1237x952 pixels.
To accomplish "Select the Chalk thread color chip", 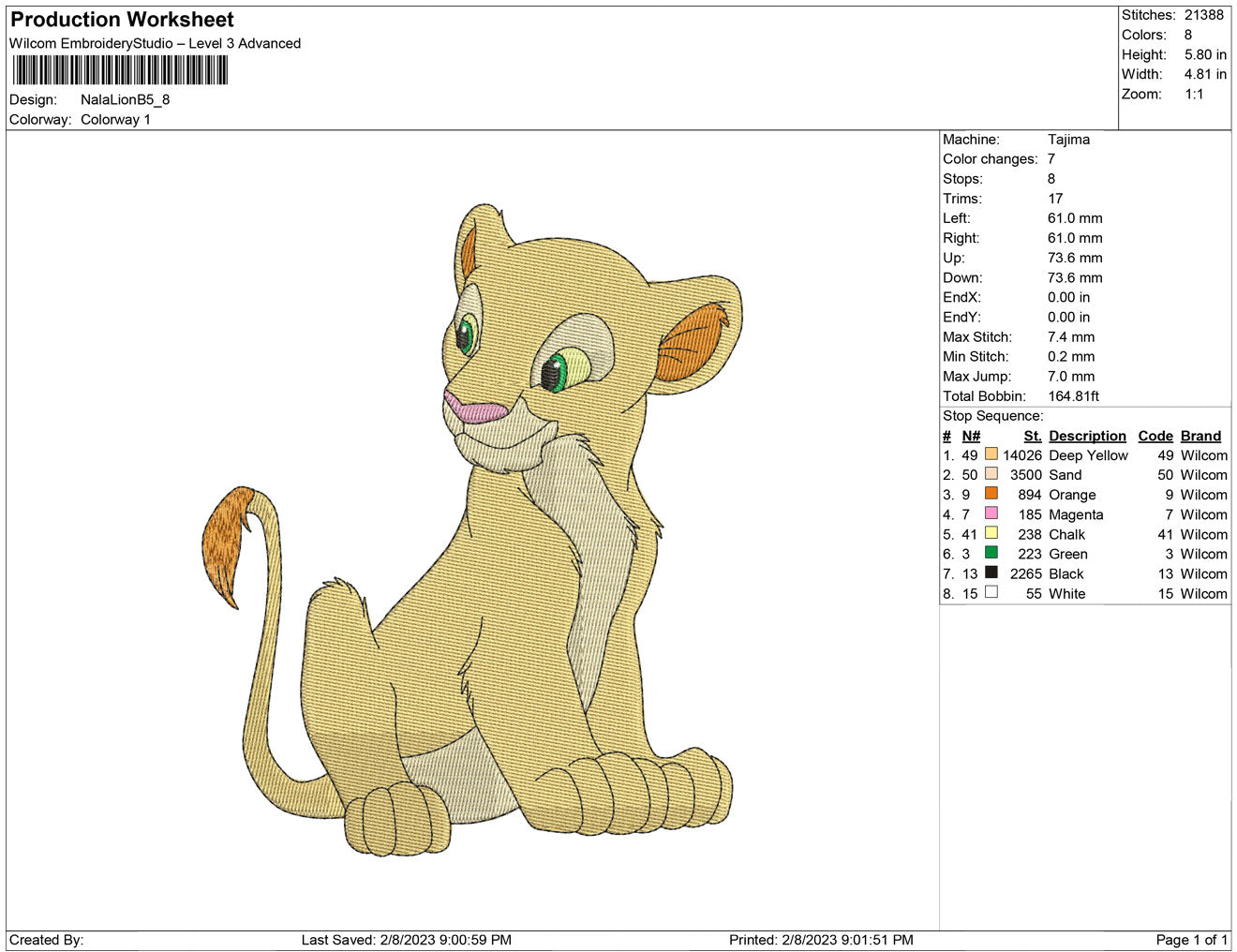I will [x=991, y=534].
